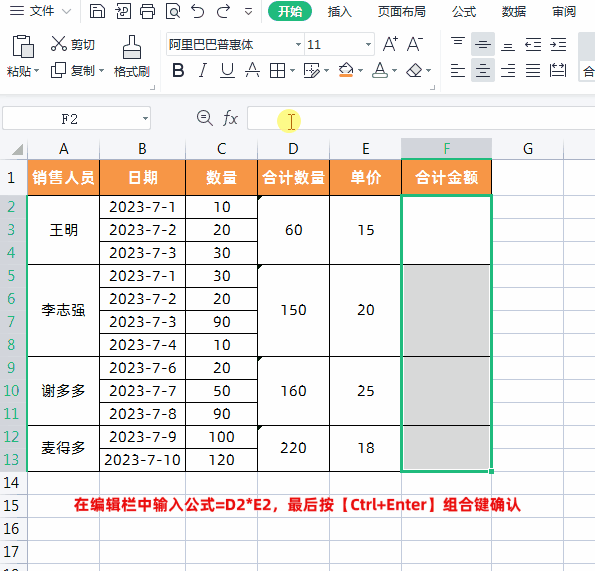Screen dimensions: 595x571
Task: Click the zoom magnifier beside formula bar
Action: 205,118
